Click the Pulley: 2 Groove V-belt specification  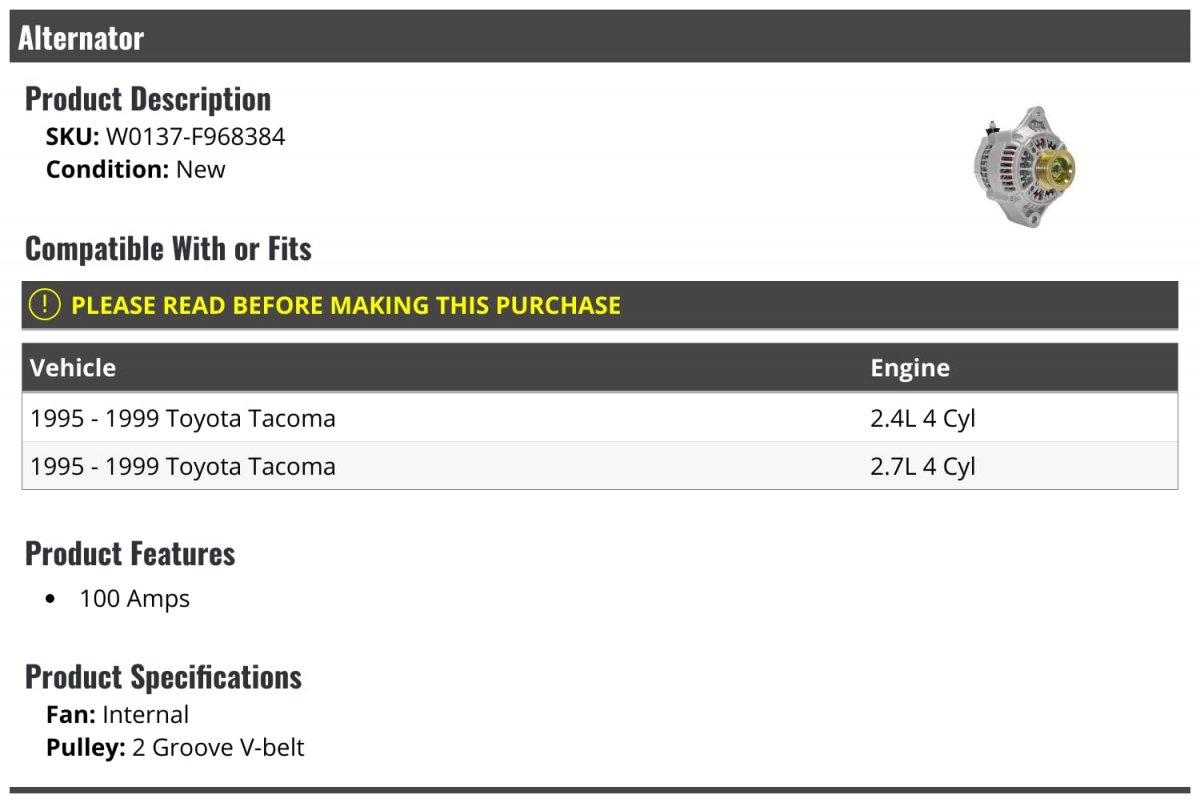pyautogui.click(x=175, y=747)
